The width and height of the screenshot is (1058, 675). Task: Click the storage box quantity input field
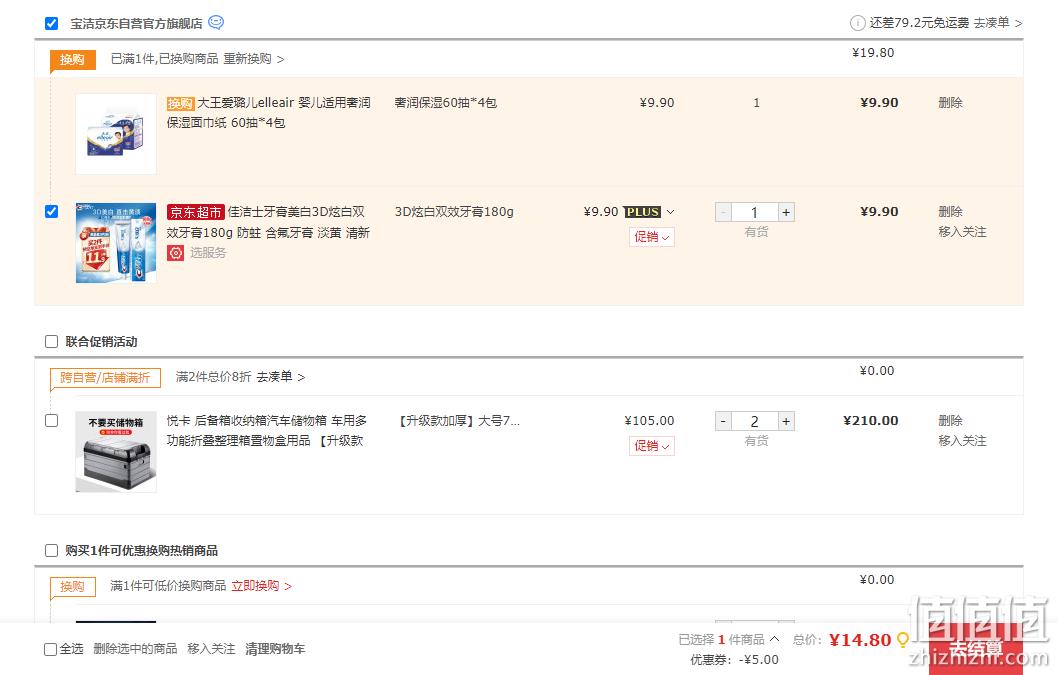coord(754,422)
